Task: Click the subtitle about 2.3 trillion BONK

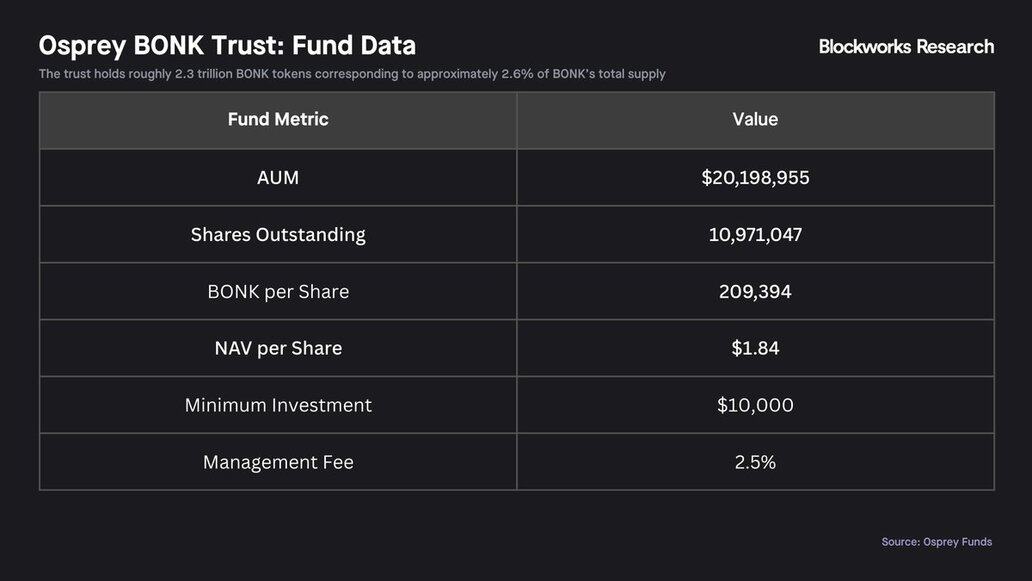Action: [352, 74]
